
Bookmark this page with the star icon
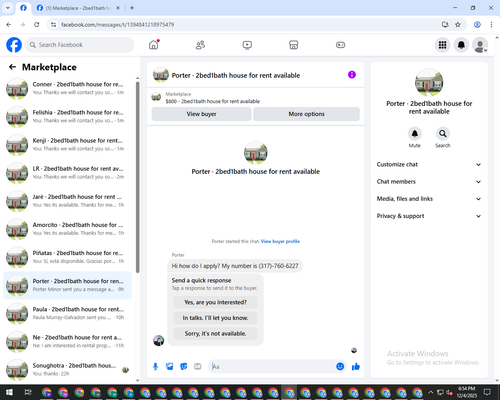pyautogui.click(x=458, y=25)
